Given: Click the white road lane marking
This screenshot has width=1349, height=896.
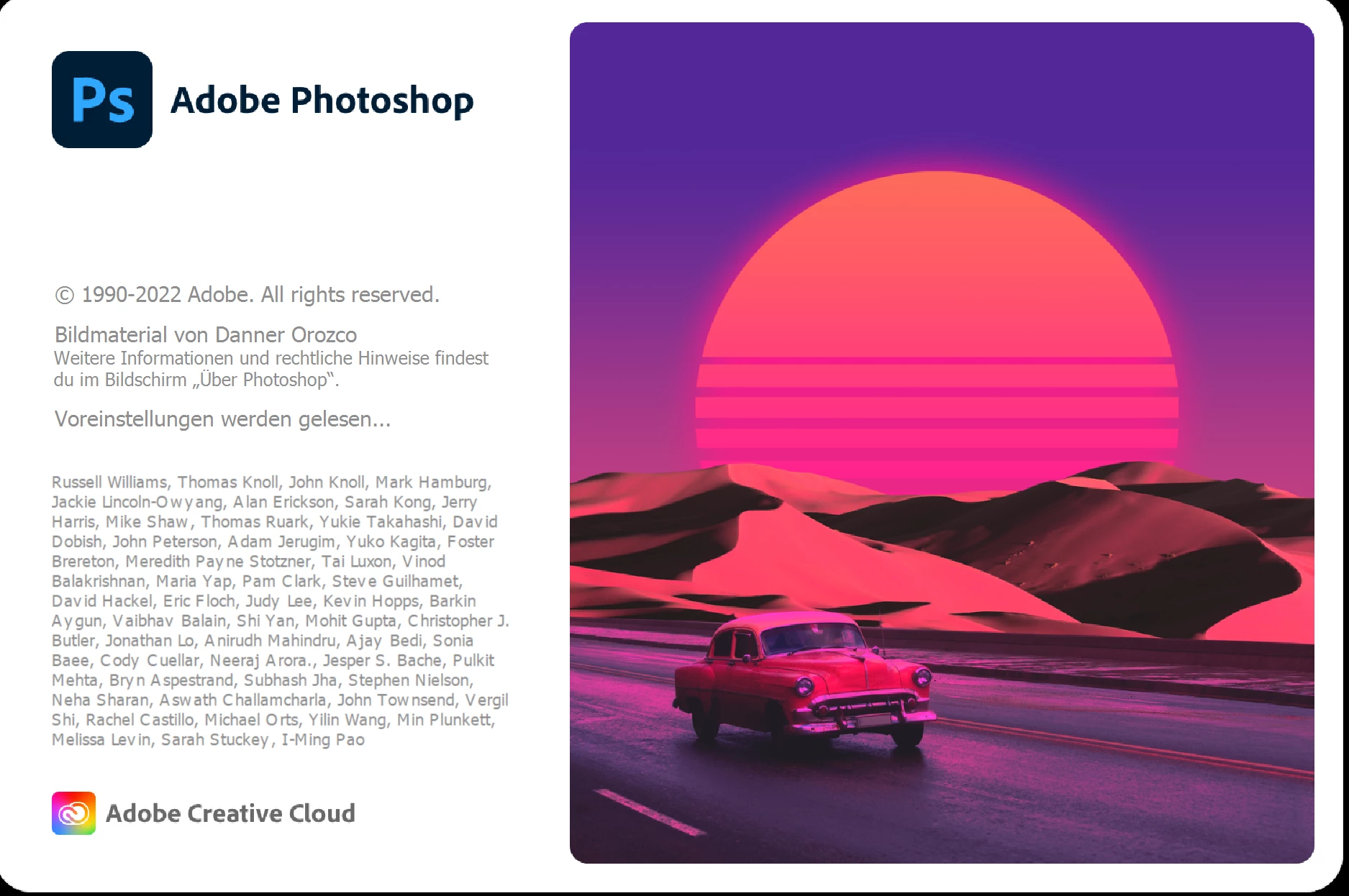Looking at the screenshot, I should 650,813.
